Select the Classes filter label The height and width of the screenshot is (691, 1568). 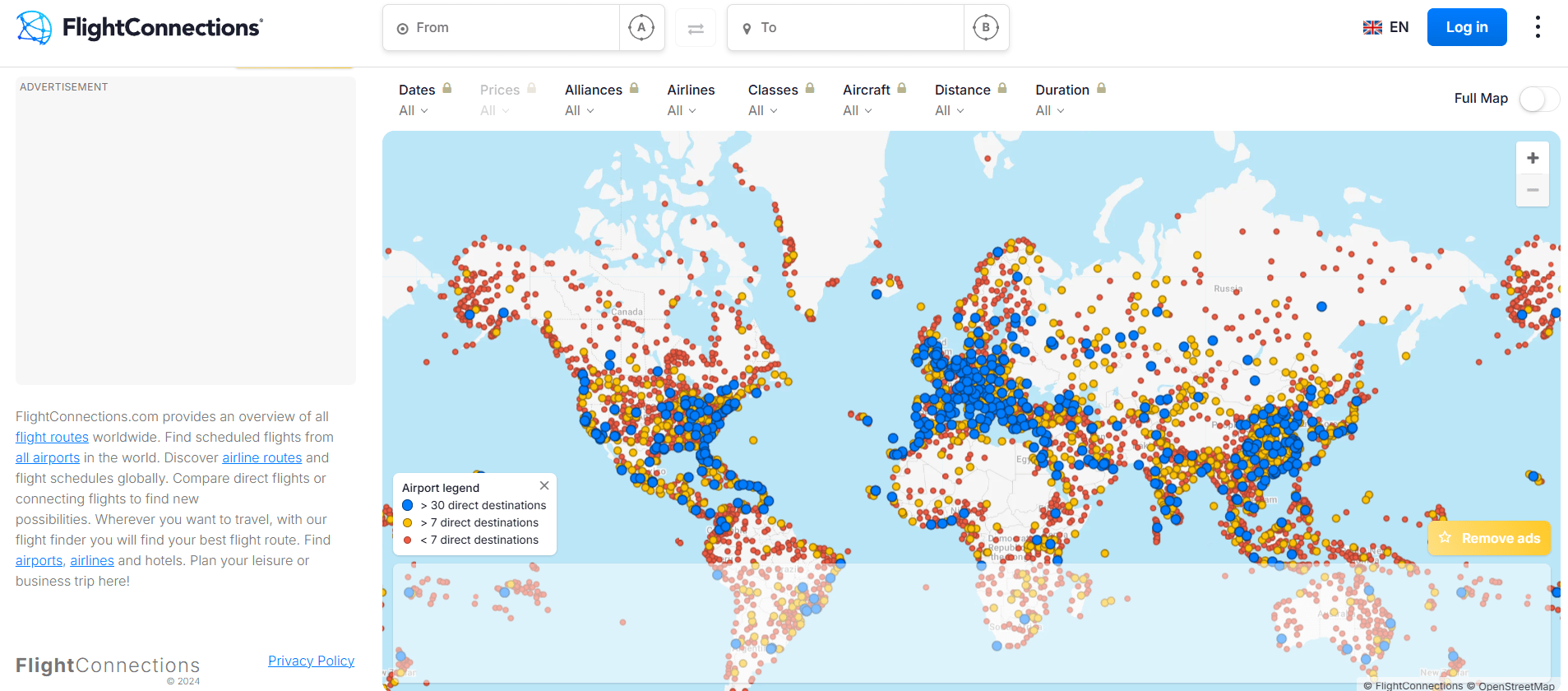tap(773, 90)
